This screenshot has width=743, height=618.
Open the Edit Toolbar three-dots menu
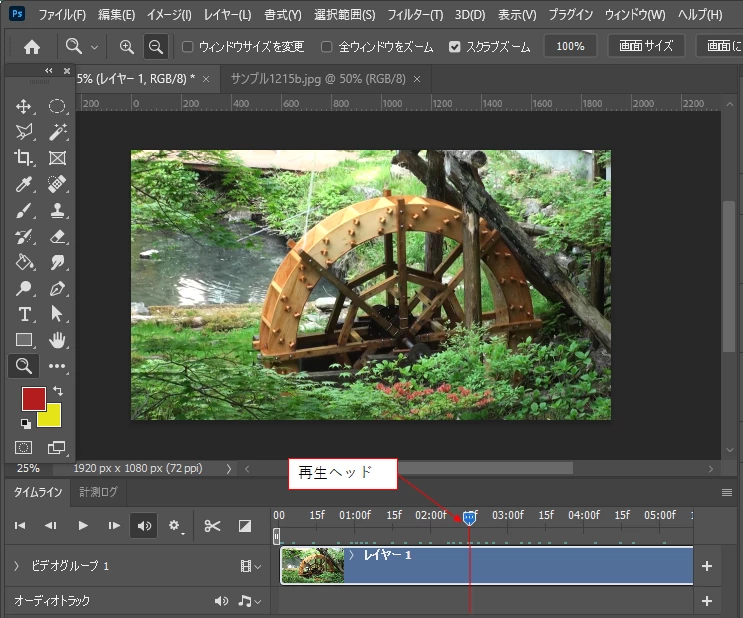point(57,366)
